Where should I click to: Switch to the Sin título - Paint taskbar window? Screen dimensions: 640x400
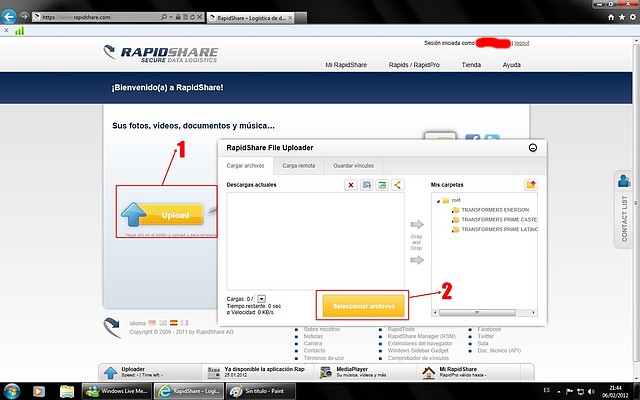pyautogui.click(x=260, y=391)
